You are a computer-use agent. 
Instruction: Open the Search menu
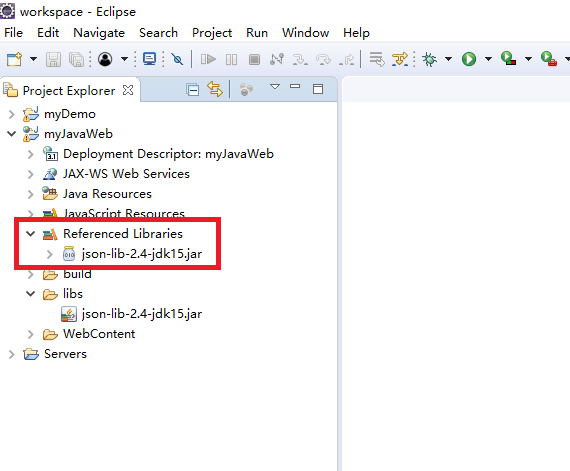(158, 33)
